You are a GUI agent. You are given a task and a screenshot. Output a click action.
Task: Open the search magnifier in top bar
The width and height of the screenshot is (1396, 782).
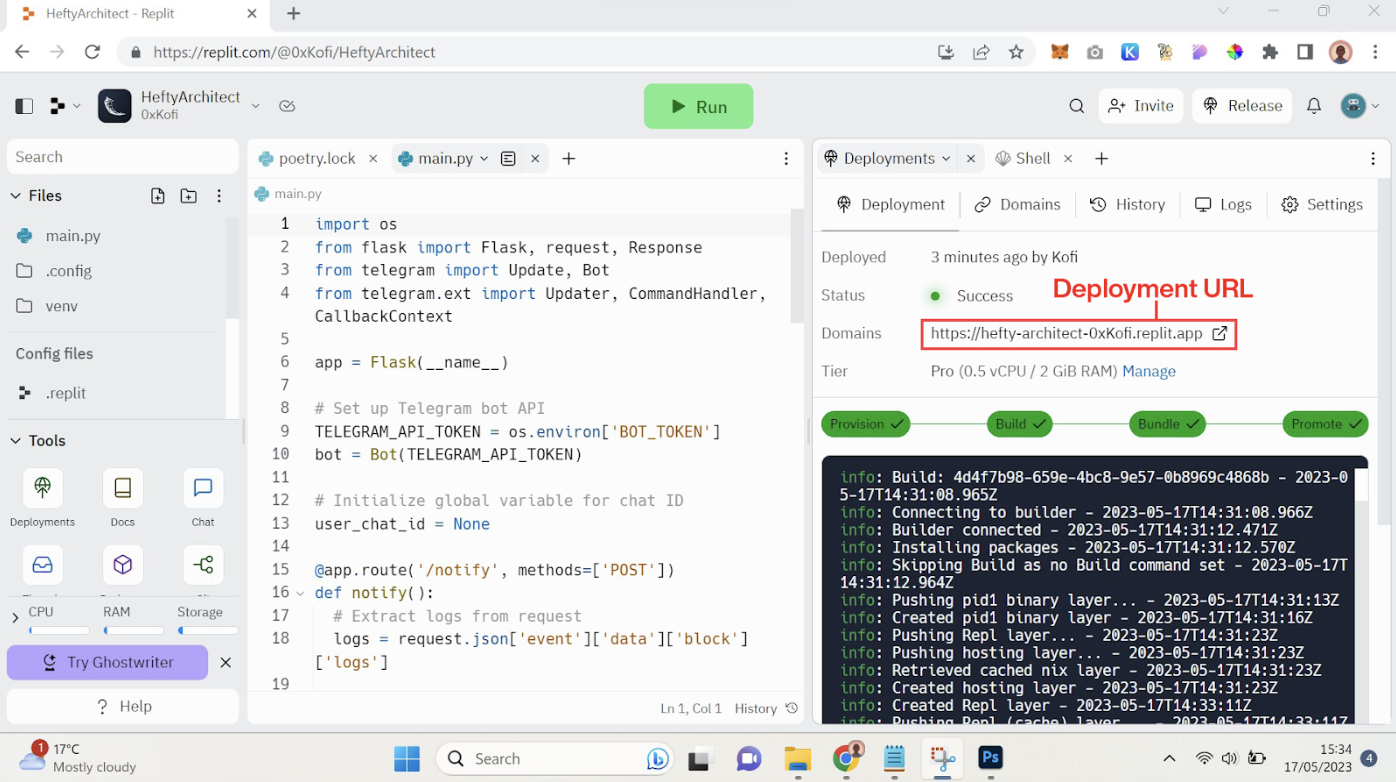click(x=1076, y=106)
